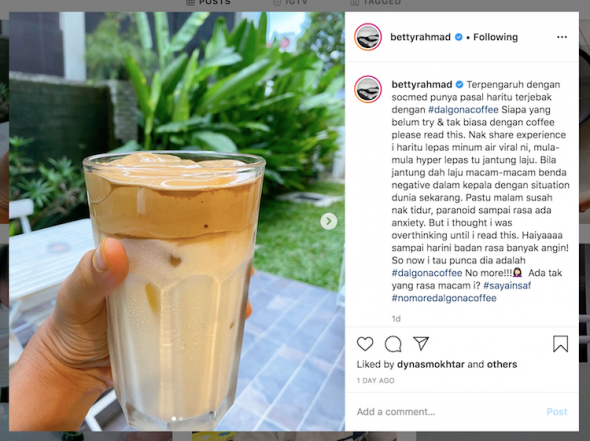The image size is (590, 441).
Task: Click the profile avatar beside the caption
Action: point(368,89)
